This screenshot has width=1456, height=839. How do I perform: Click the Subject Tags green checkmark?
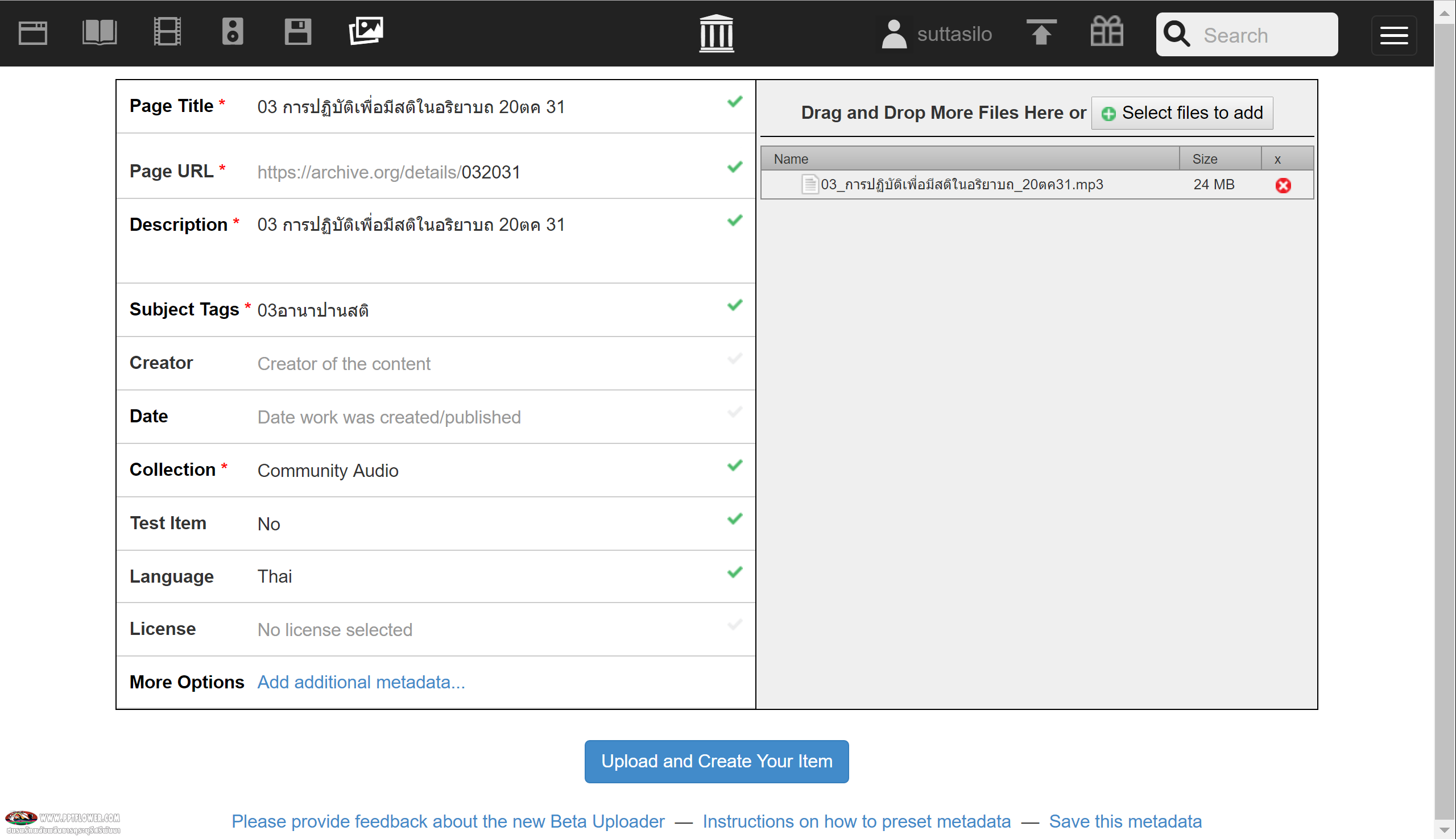click(x=735, y=305)
